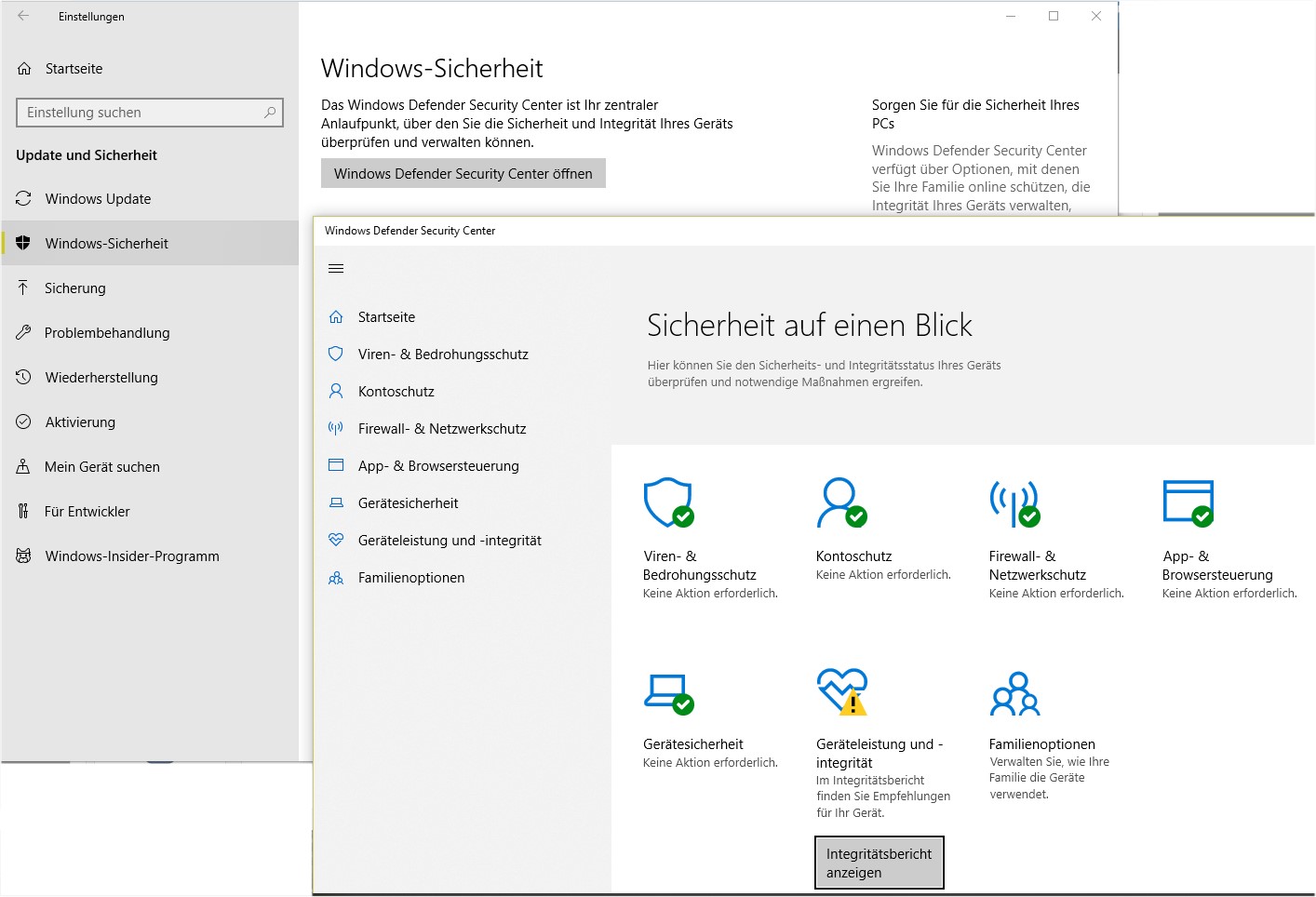
Task: Open Viren- & Bedrohungsschutz tile title
Action: click(x=699, y=566)
